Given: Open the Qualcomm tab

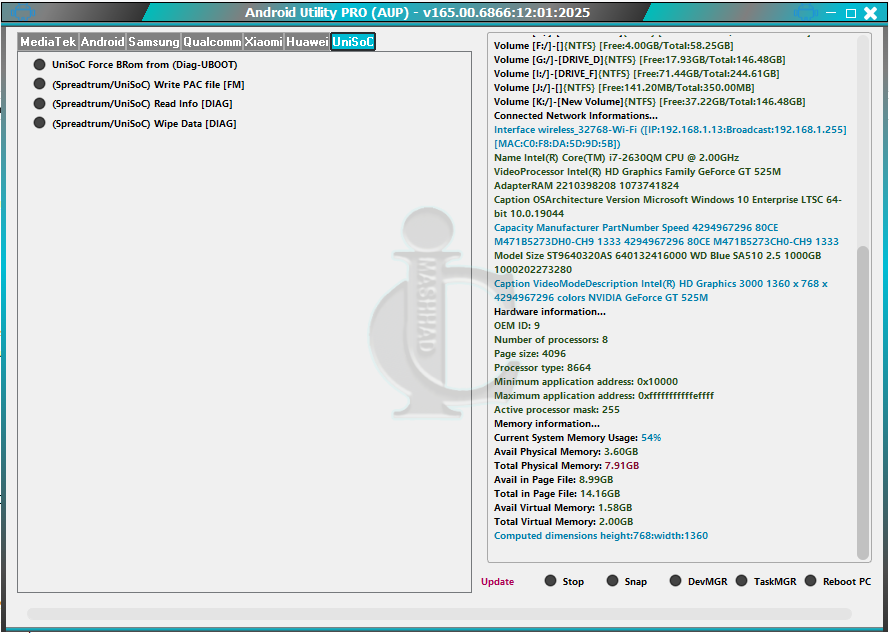Looking at the screenshot, I should tap(212, 42).
